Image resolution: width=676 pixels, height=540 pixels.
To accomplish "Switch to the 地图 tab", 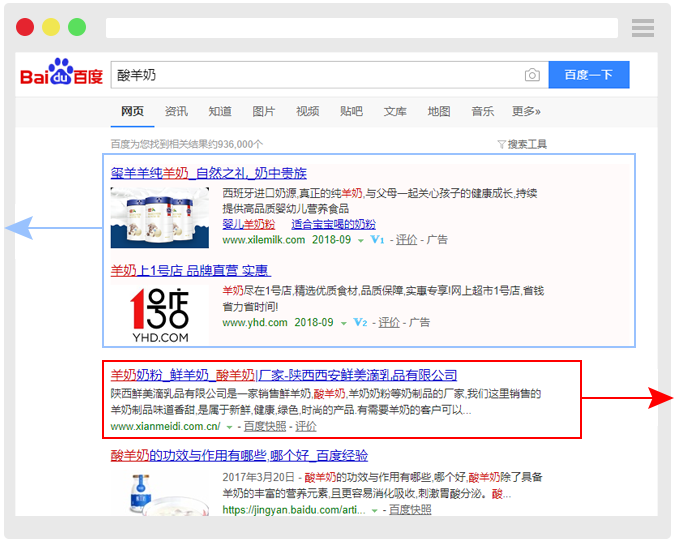I will pos(439,112).
